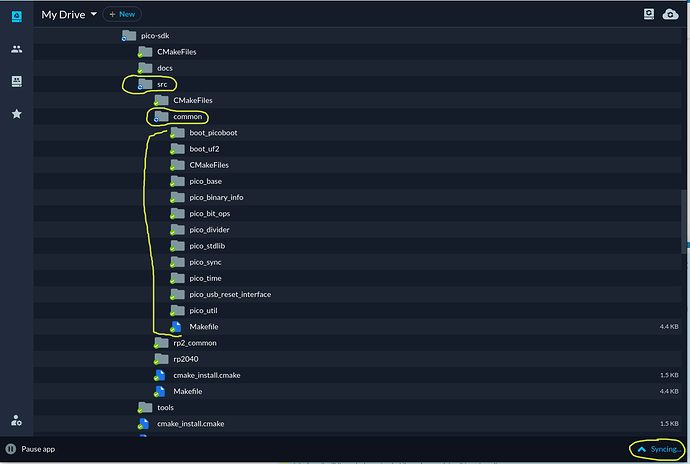Select the pico_time name

pos(205,278)
